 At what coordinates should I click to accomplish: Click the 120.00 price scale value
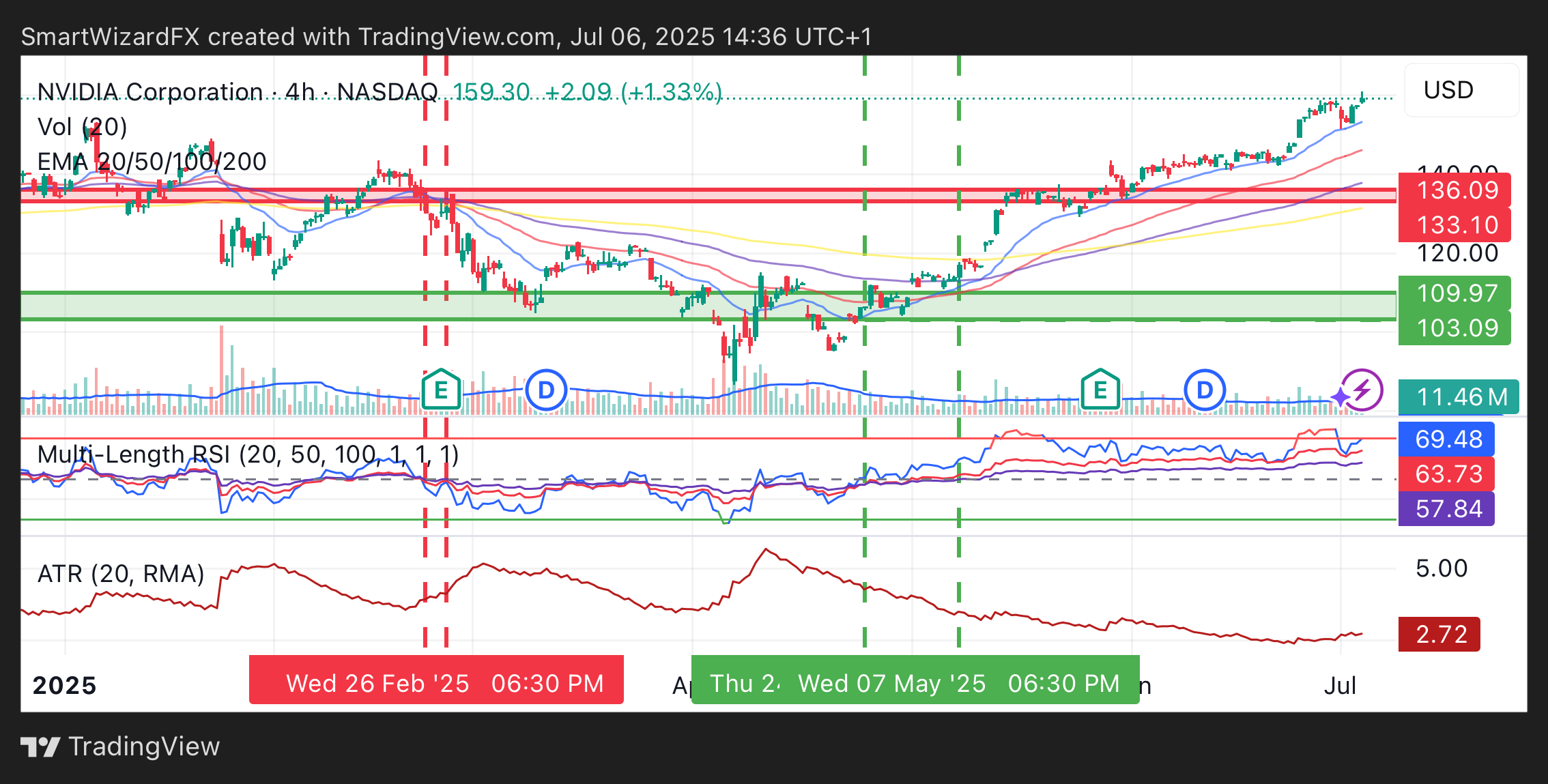pos(1458,253)
